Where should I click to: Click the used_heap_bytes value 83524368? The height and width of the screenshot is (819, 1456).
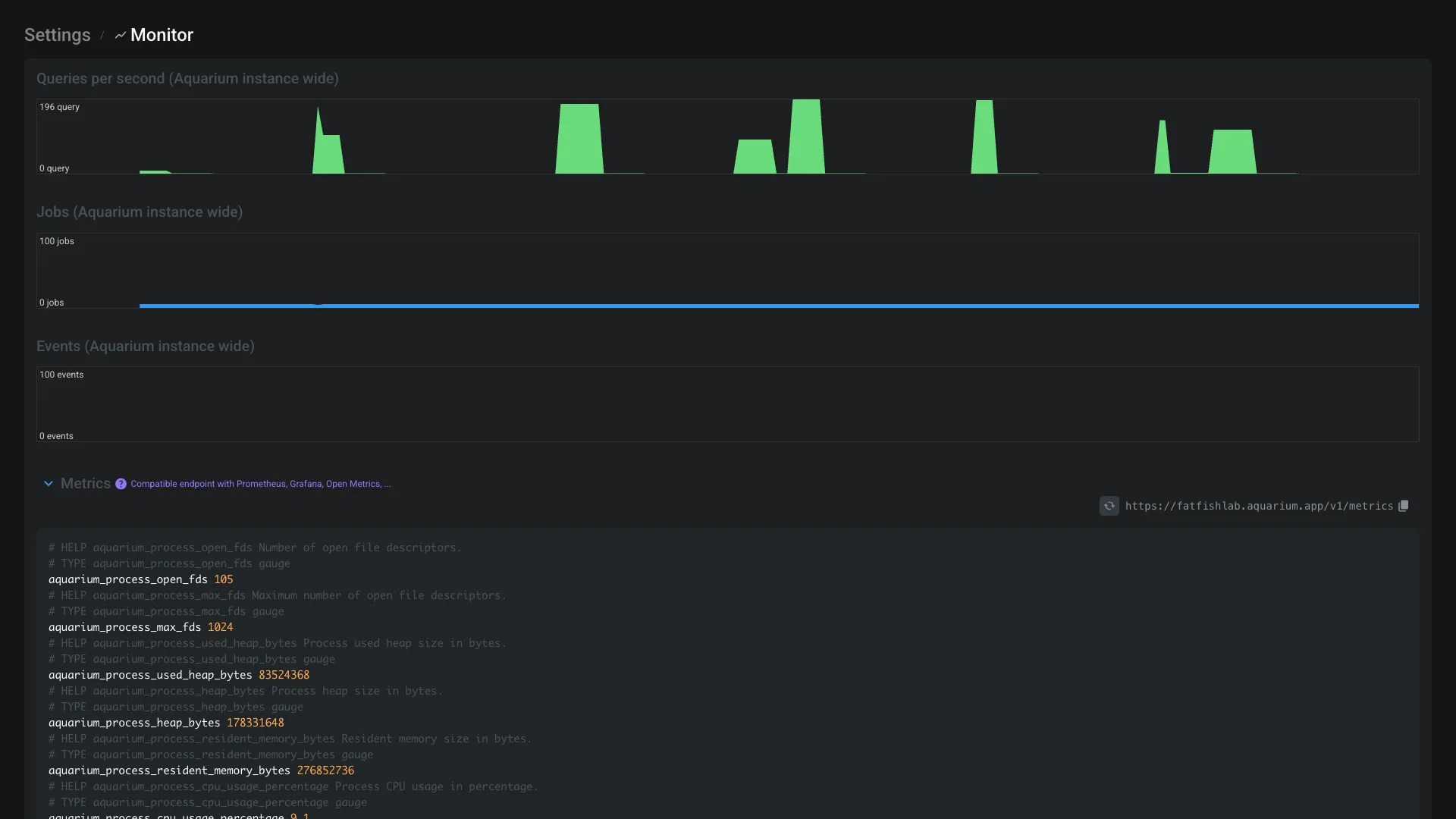click(284, 675)
